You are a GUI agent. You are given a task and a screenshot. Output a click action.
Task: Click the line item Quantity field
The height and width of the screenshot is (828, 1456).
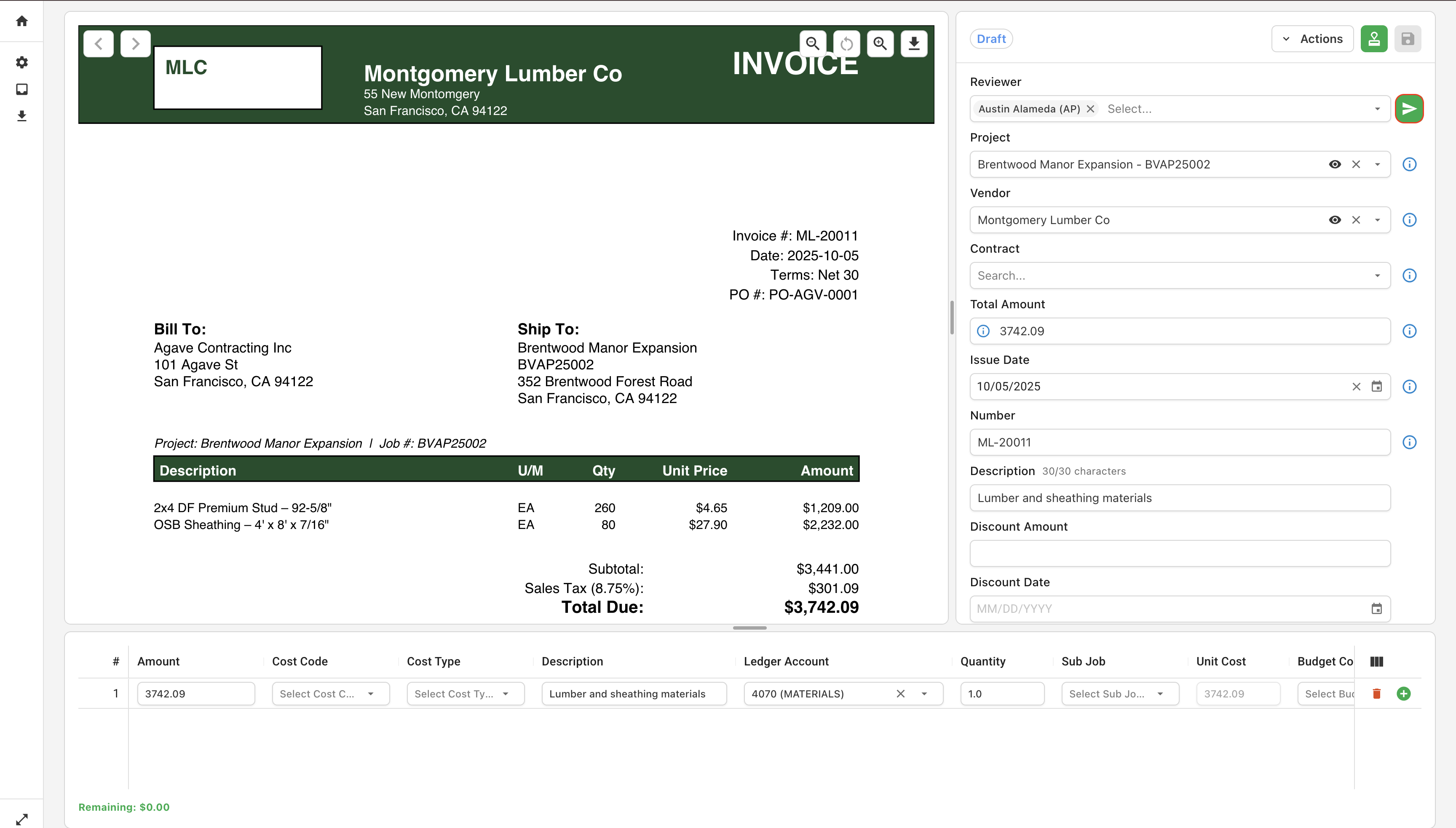[x=1002, y=694]
